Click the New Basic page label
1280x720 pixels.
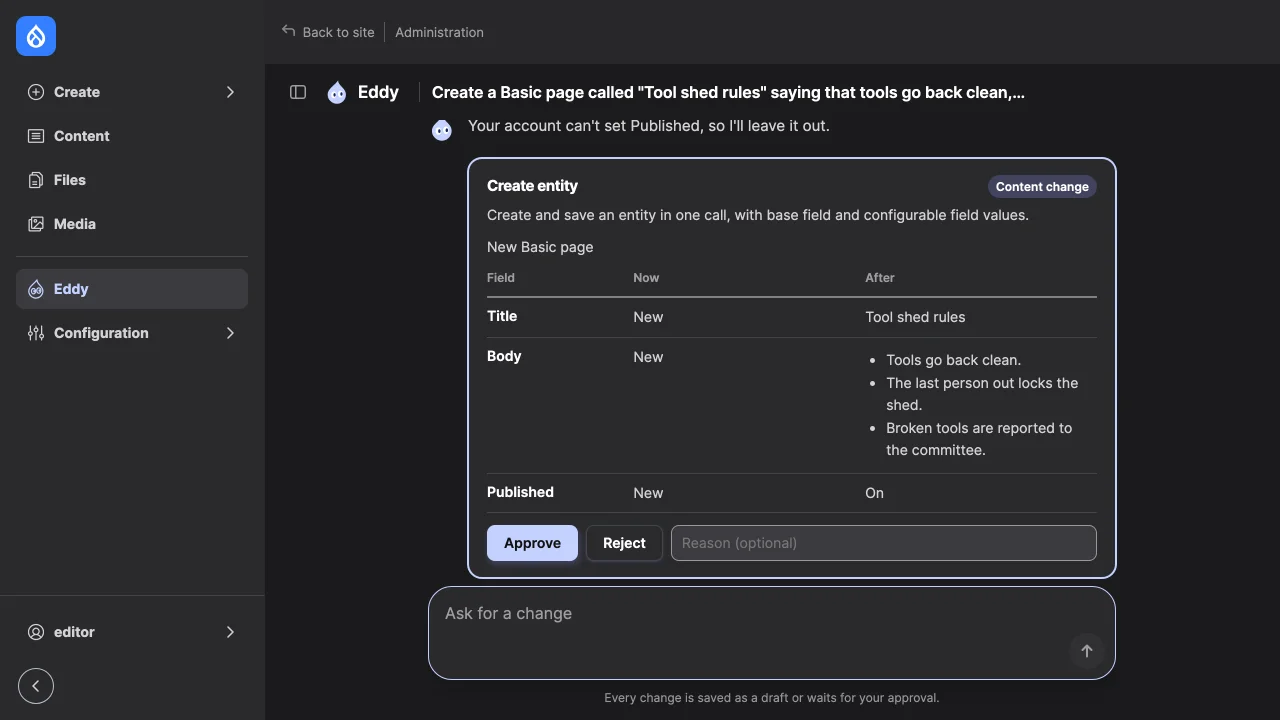point(540,247)
